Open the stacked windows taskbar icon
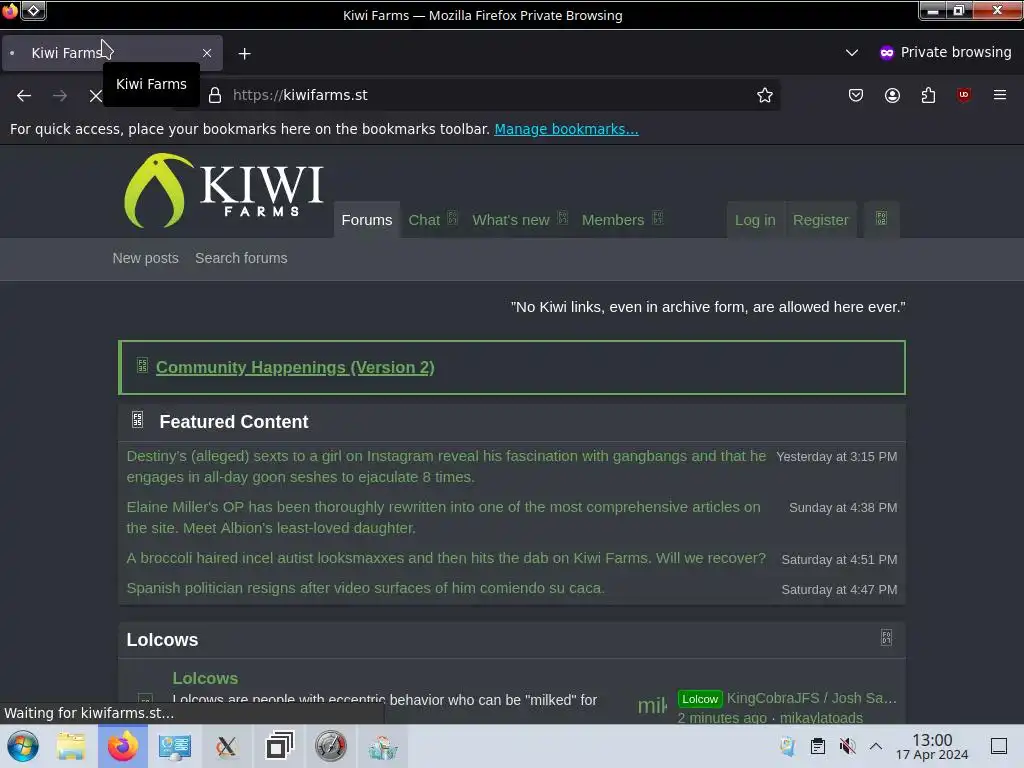This screenshot has width=1024, height=768. (279, 746)
